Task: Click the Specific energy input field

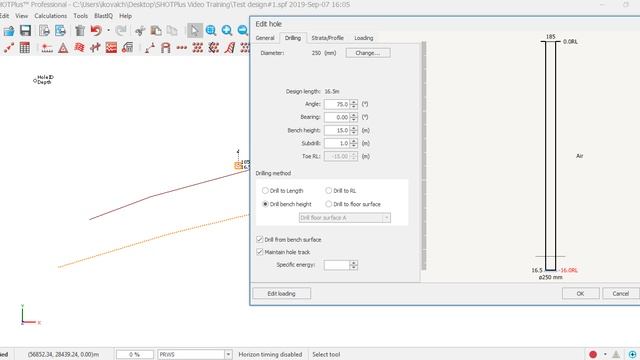Action: [337, 265]
